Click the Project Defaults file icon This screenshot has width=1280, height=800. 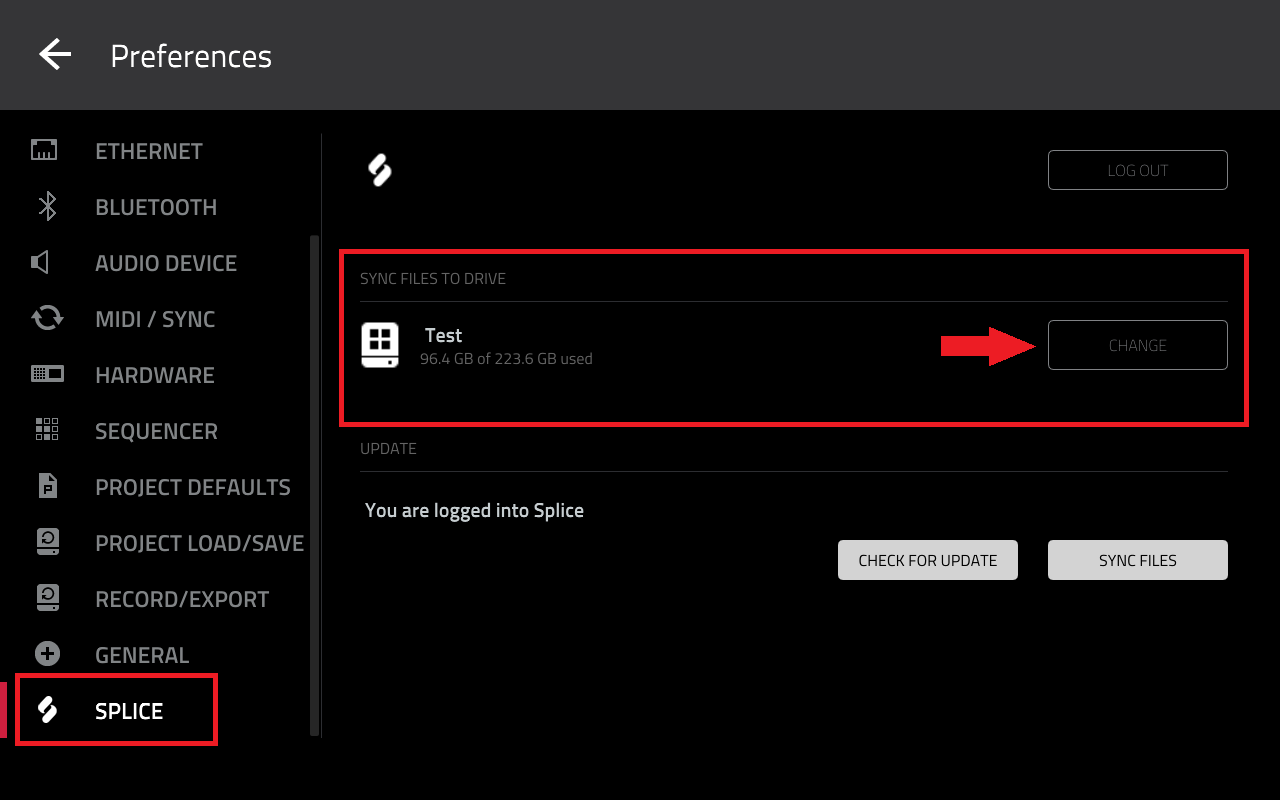(47, 486)
